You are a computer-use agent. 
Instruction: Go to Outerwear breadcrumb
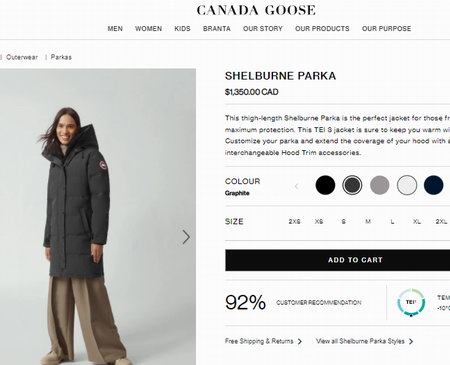click(x=22, y=57)
